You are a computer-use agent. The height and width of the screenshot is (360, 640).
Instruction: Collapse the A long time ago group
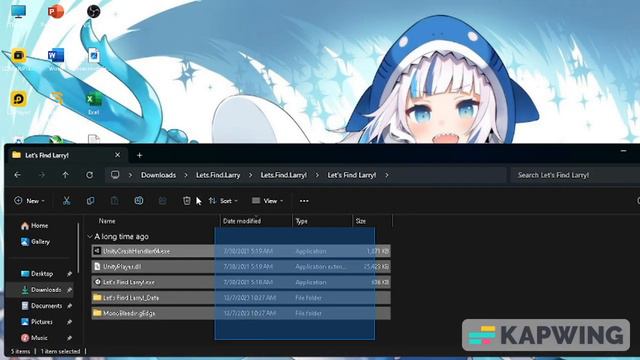pyautogui.click(x=90, y=237)
